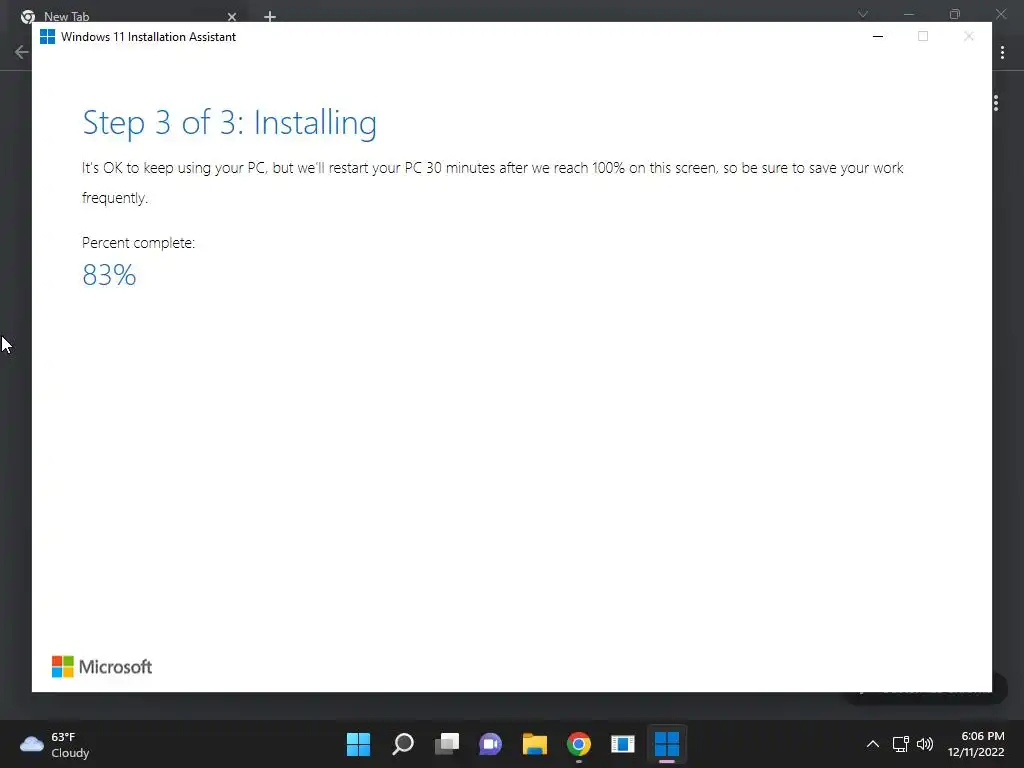Image resolution: width=1024 pixels, height=768 pixels.
Task: Open taskbar Search magnifier
Action: (x=403, y=744)
